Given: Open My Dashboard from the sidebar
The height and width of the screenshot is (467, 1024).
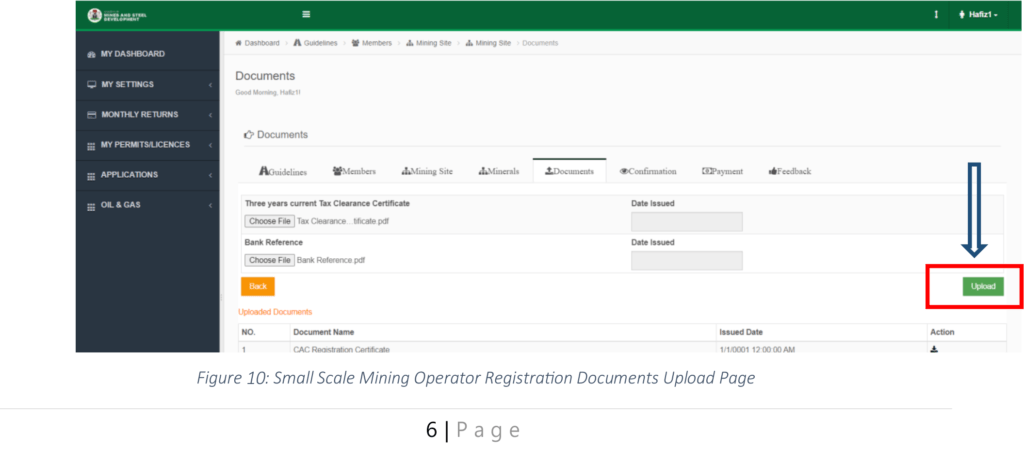Looking at the screenshot, I should point(133,54).
